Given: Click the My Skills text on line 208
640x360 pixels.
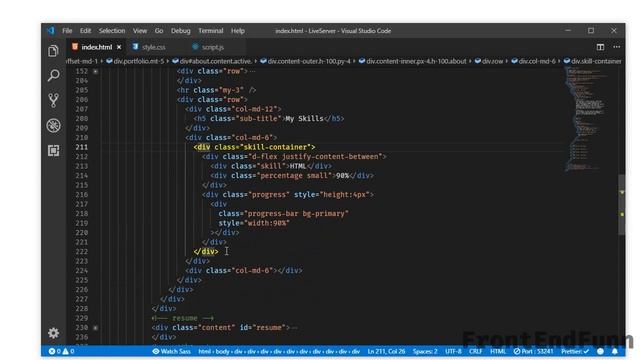Looking at the screenshot, I should click(304, 119).
